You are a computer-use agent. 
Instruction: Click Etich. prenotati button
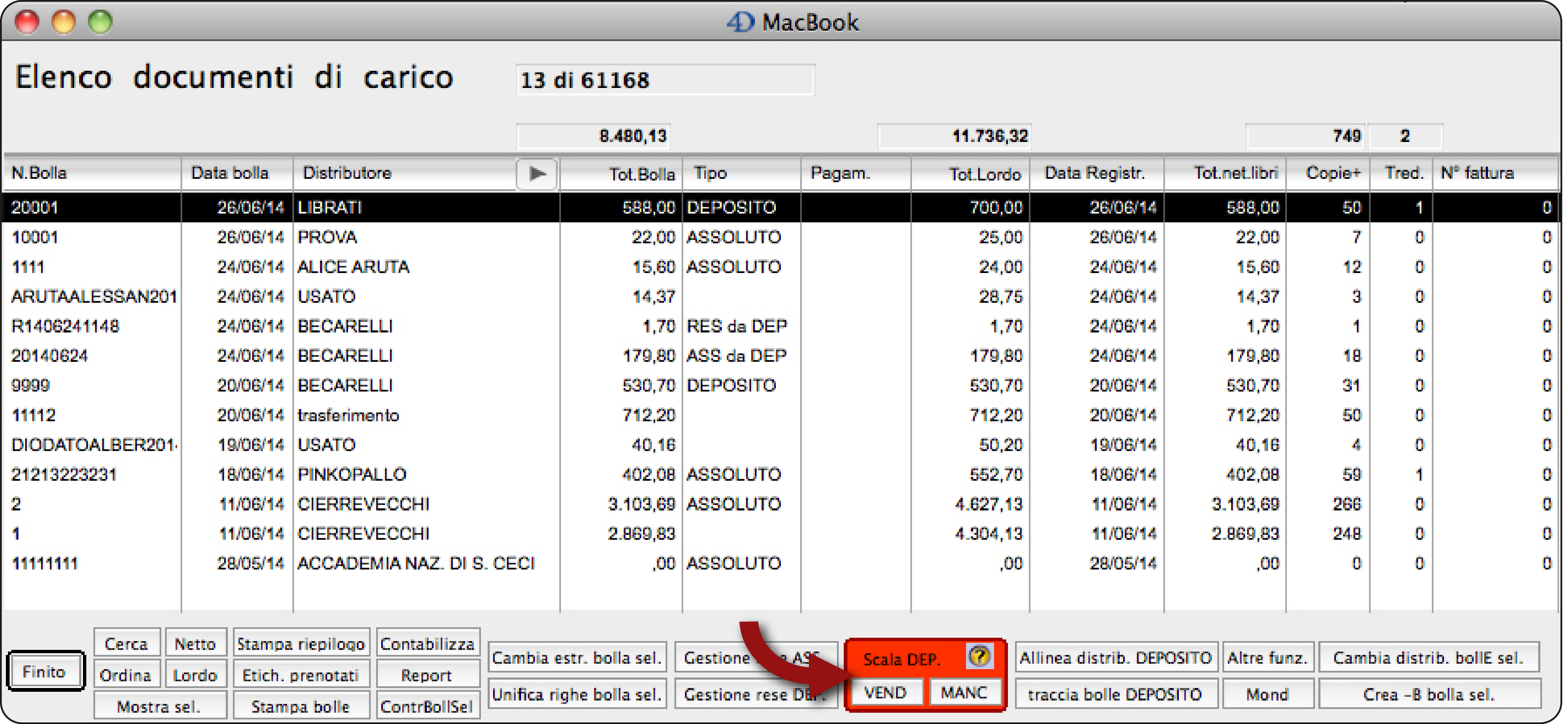(301, 675)
